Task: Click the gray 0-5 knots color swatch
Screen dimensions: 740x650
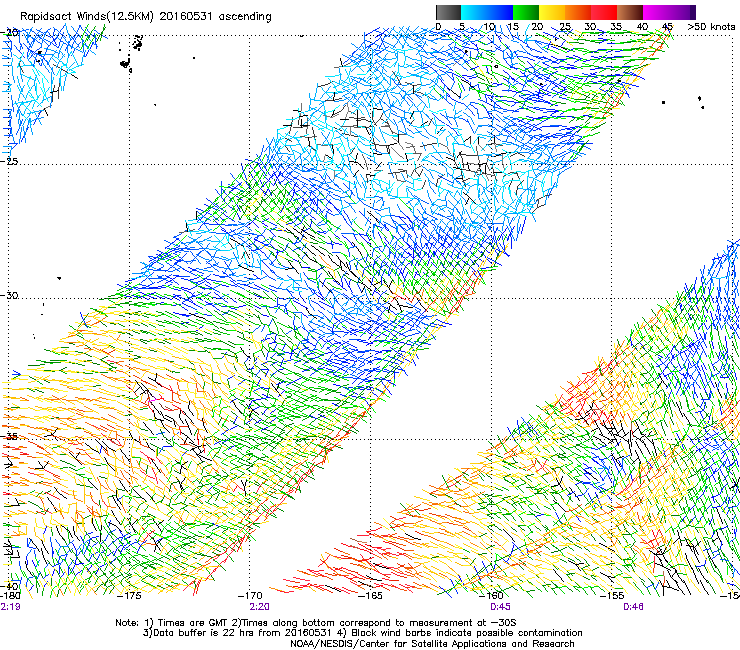Action: pyautogui.click(x=448, y=12)
